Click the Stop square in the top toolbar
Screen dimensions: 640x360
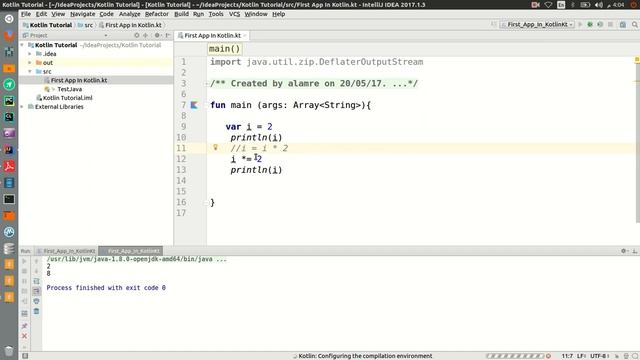(611, 24)
